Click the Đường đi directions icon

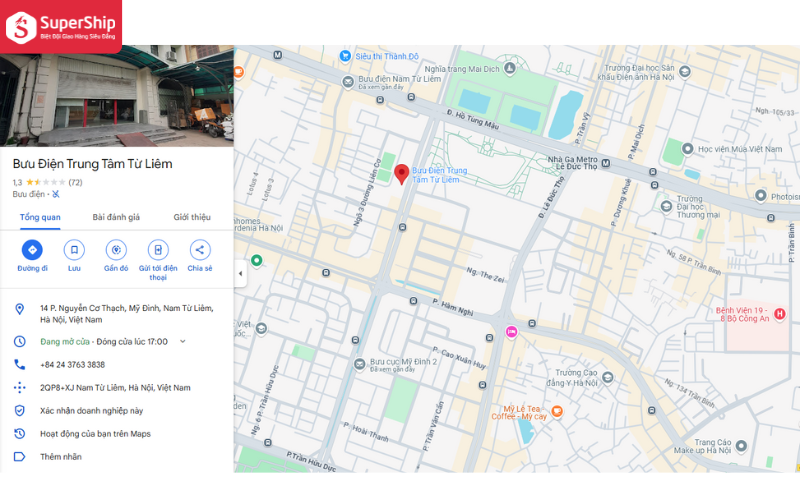click(x=32, y=250)
